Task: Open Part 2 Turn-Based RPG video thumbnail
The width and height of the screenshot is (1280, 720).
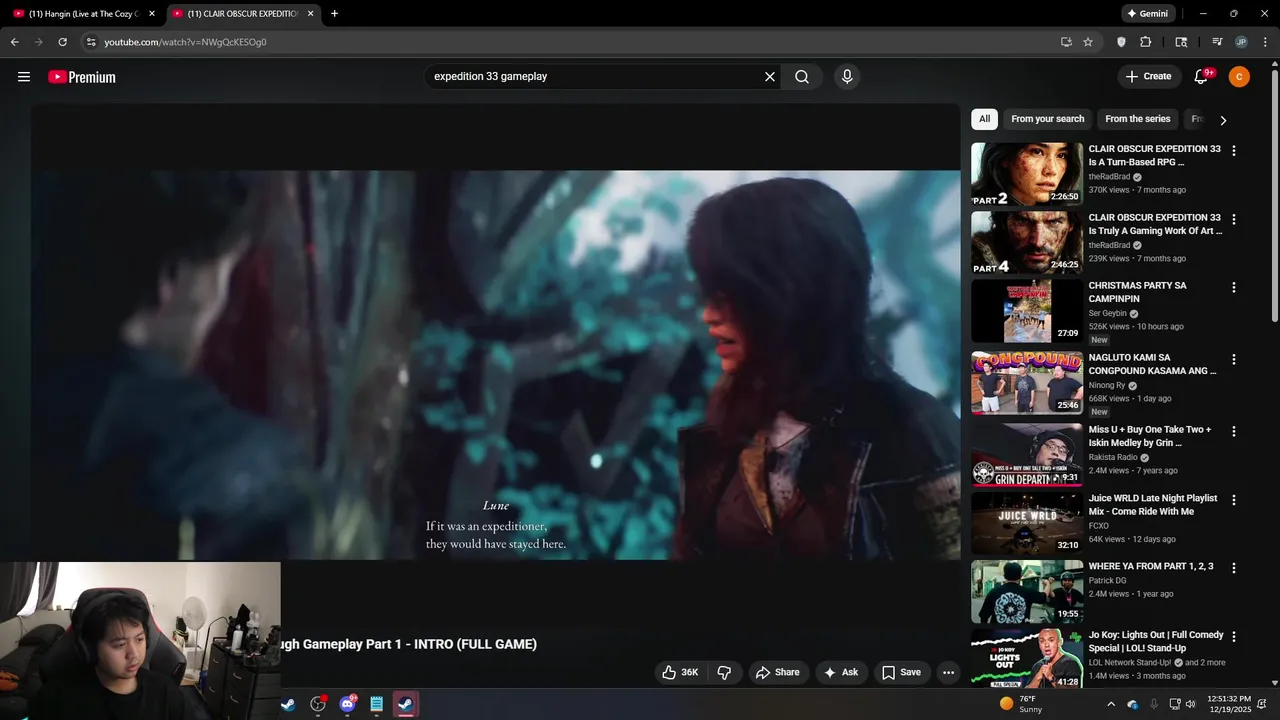Action: click(1027, 174)
